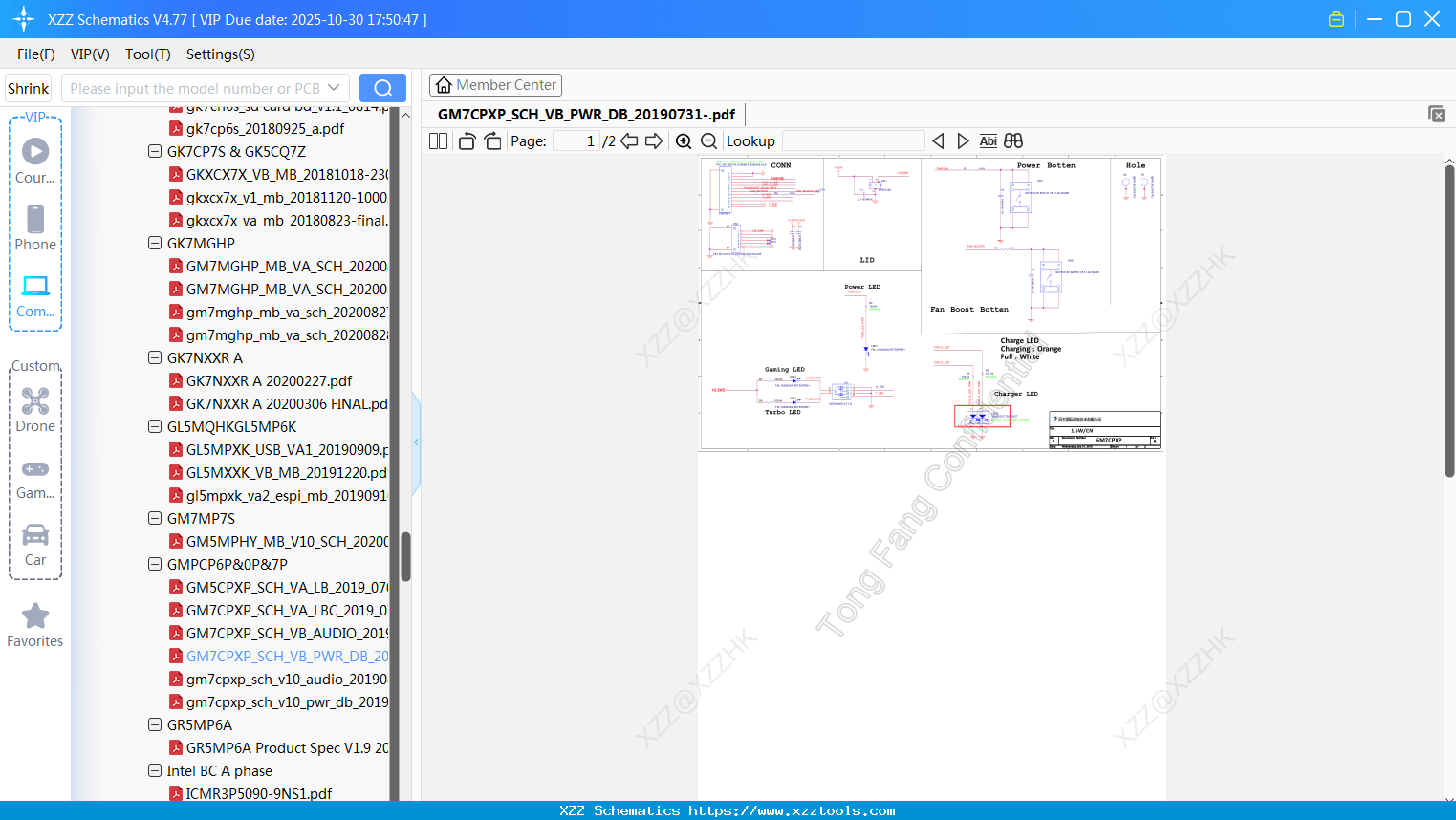
Task: Click the Shrink button
Action: [x=29, y=88]
